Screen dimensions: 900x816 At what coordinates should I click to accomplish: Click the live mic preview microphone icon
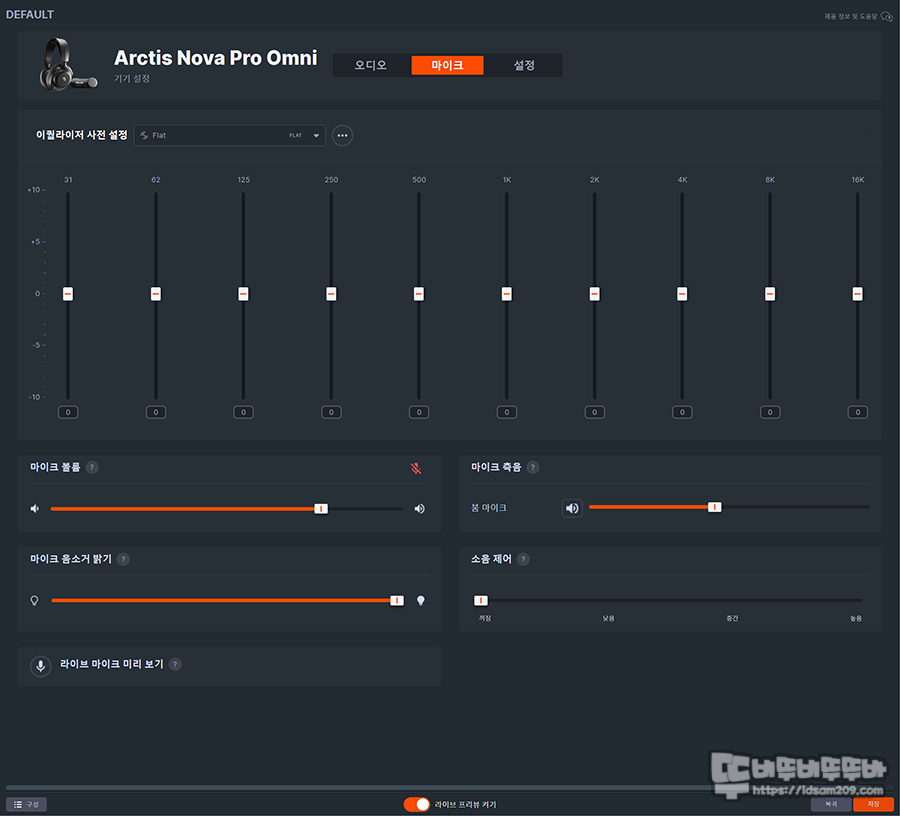pyautogui.click(x=41, y=666)
